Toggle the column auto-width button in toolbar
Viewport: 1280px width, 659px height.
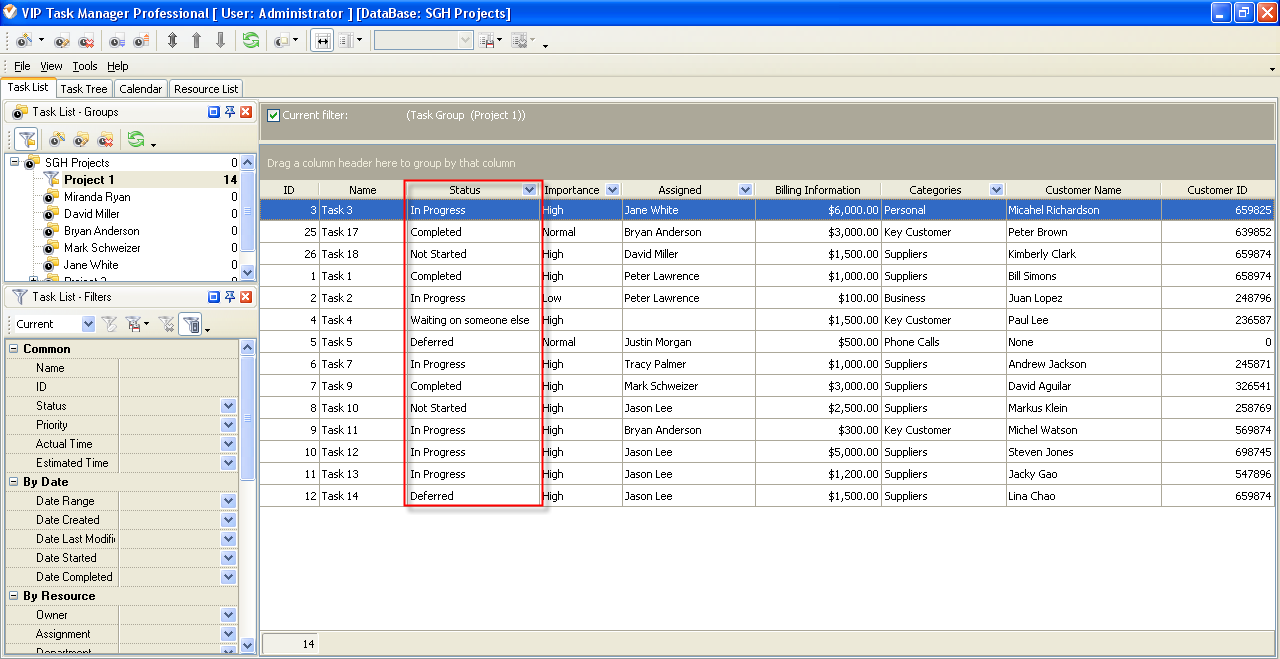click(x=323, y=41)
